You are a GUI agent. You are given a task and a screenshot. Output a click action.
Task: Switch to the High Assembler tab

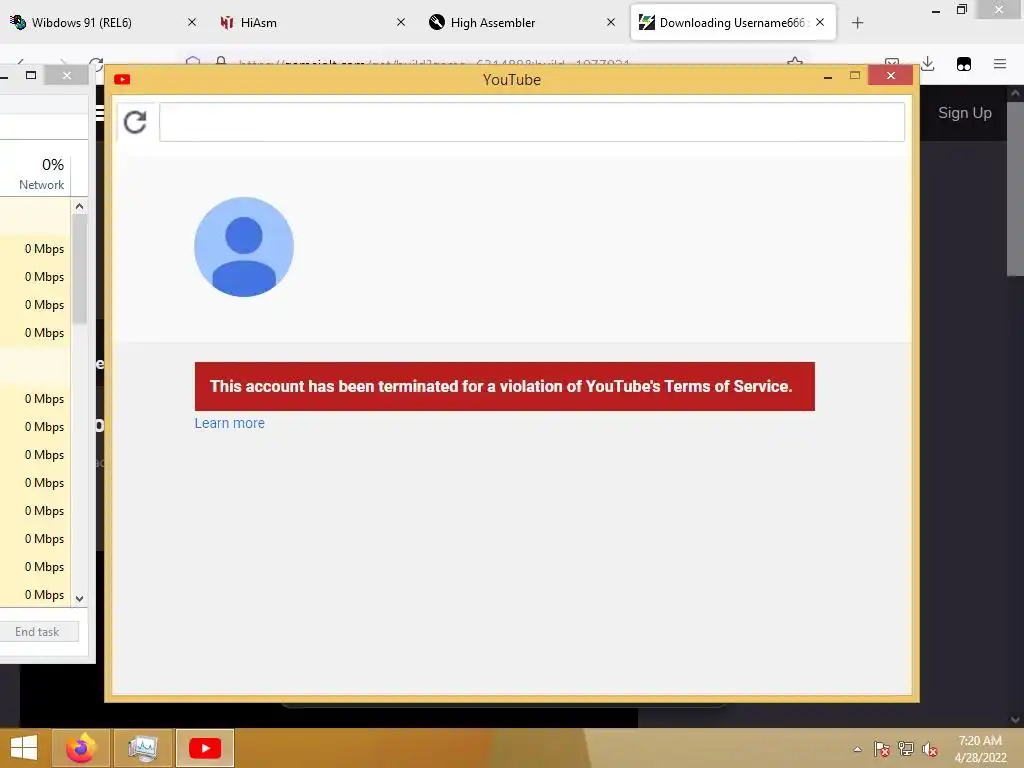[x=492, y=23]
